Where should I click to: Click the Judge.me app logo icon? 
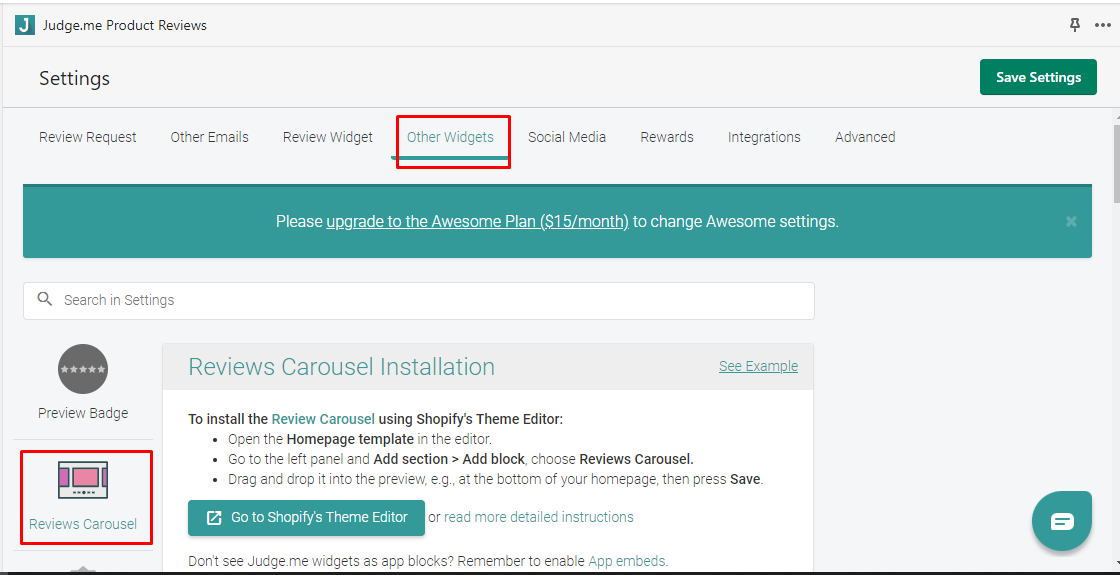[x=24, y=25]
